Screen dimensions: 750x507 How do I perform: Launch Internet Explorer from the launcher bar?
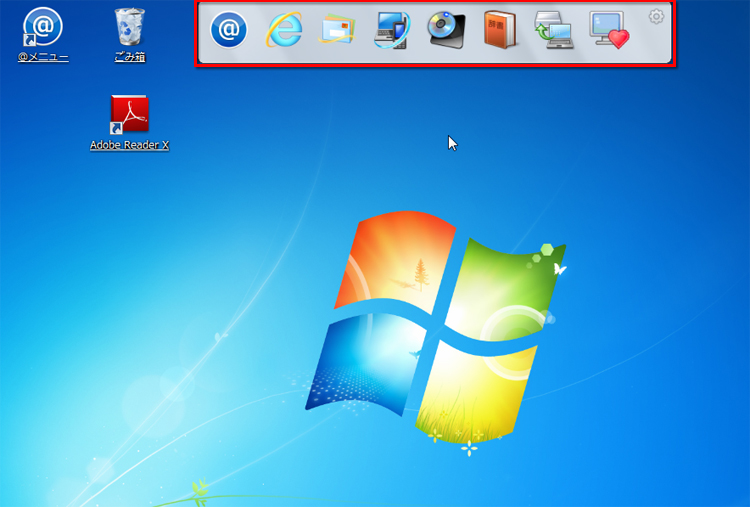[x=284, y=30]
